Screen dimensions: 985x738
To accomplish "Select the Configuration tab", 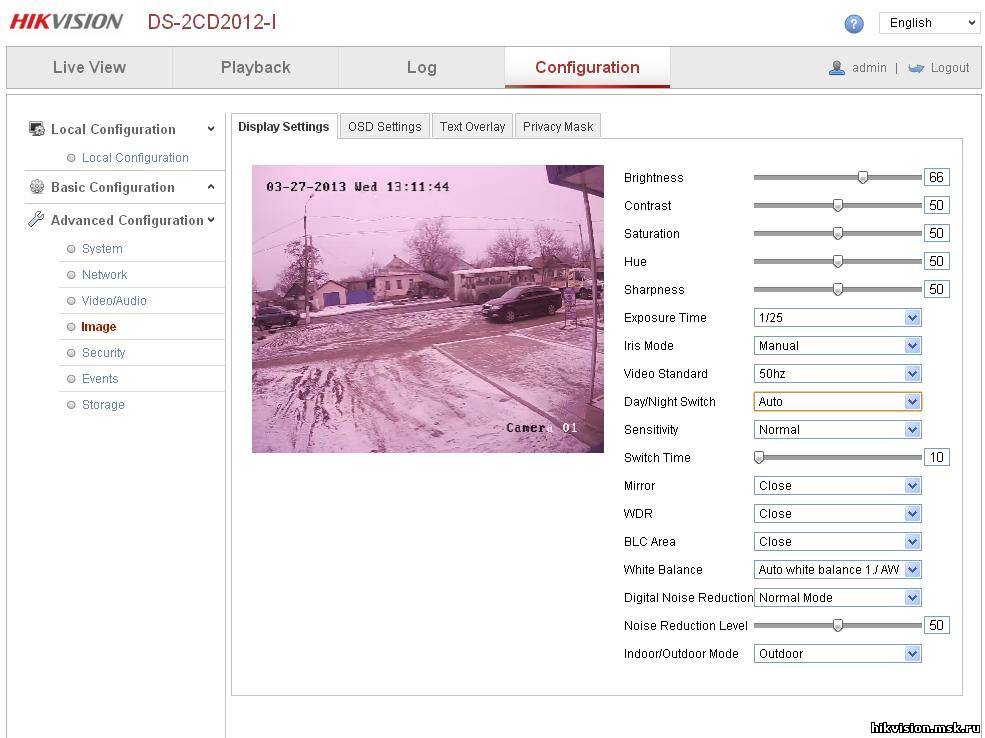I will click(587, 67).
